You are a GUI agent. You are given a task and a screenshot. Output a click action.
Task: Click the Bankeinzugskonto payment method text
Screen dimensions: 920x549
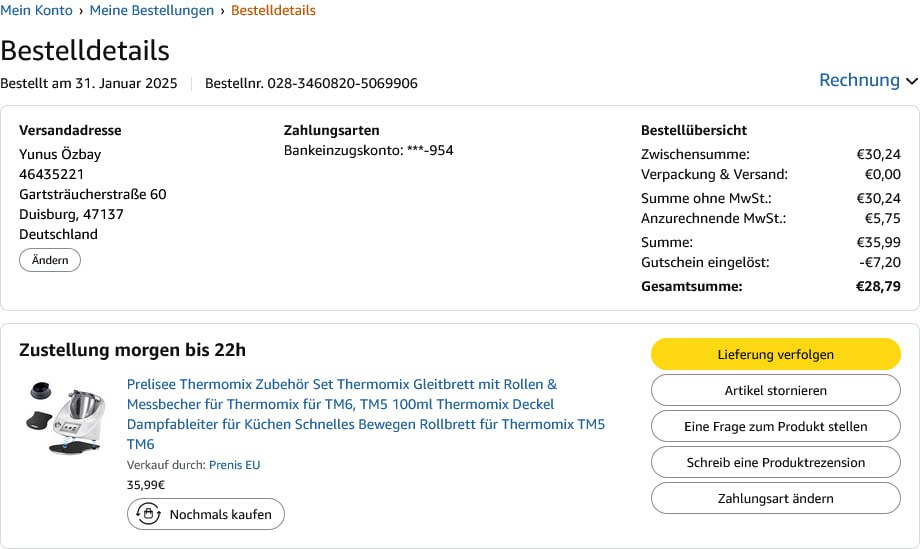(x=368, y=150)
